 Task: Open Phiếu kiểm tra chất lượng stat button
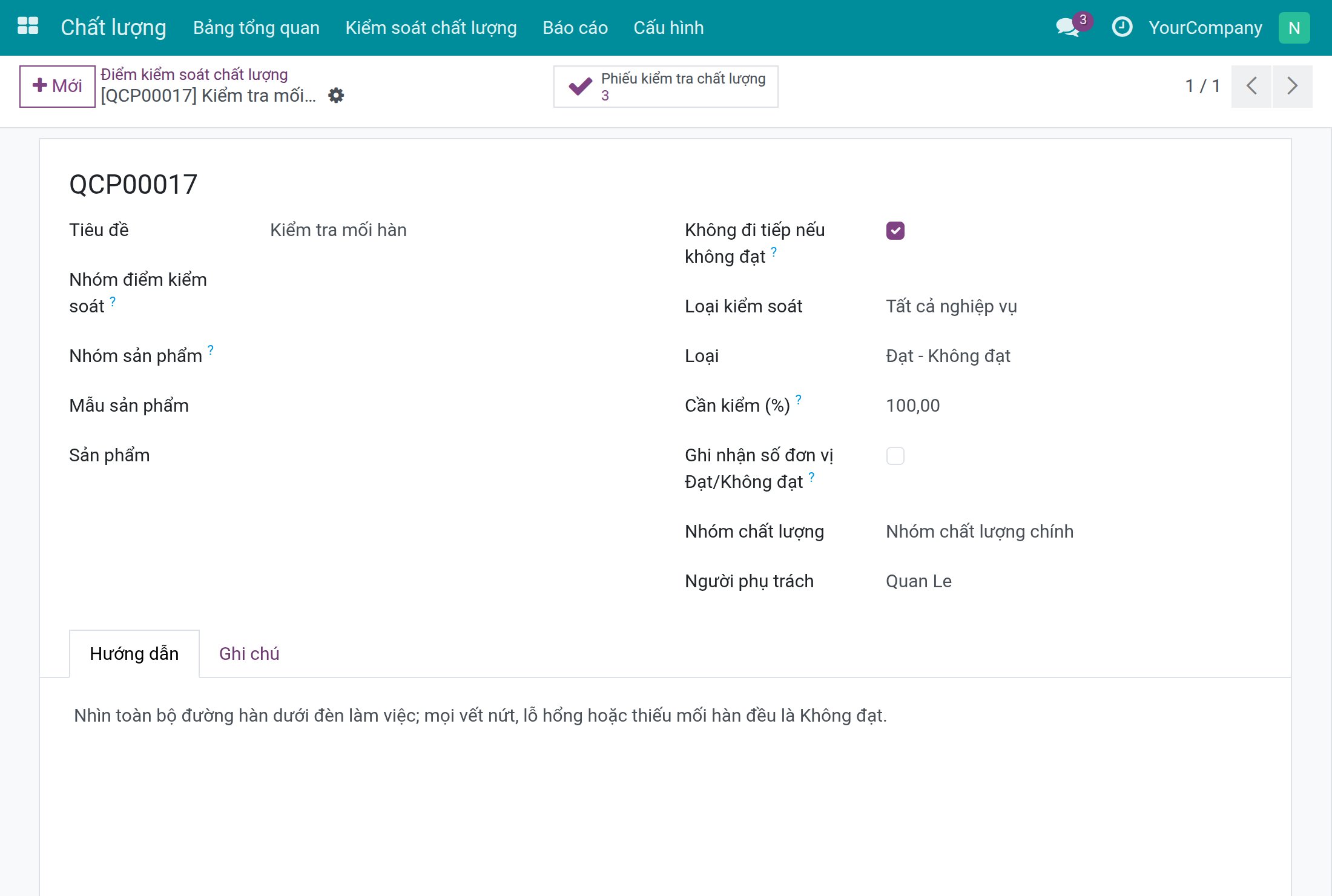pyautogui.click(x=665, y=87)
